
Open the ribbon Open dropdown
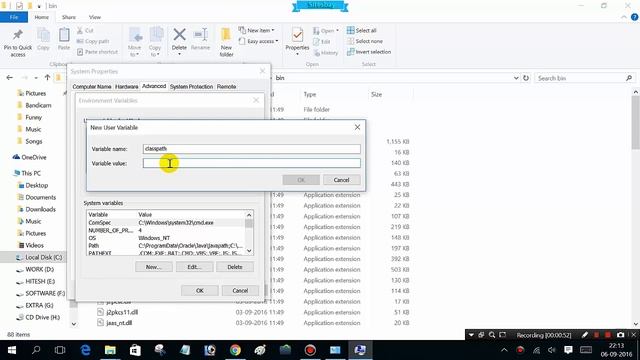click(x=326, y=31)
